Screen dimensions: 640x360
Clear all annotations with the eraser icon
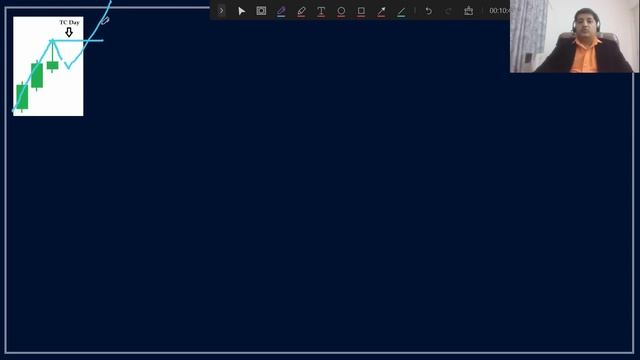469,11
